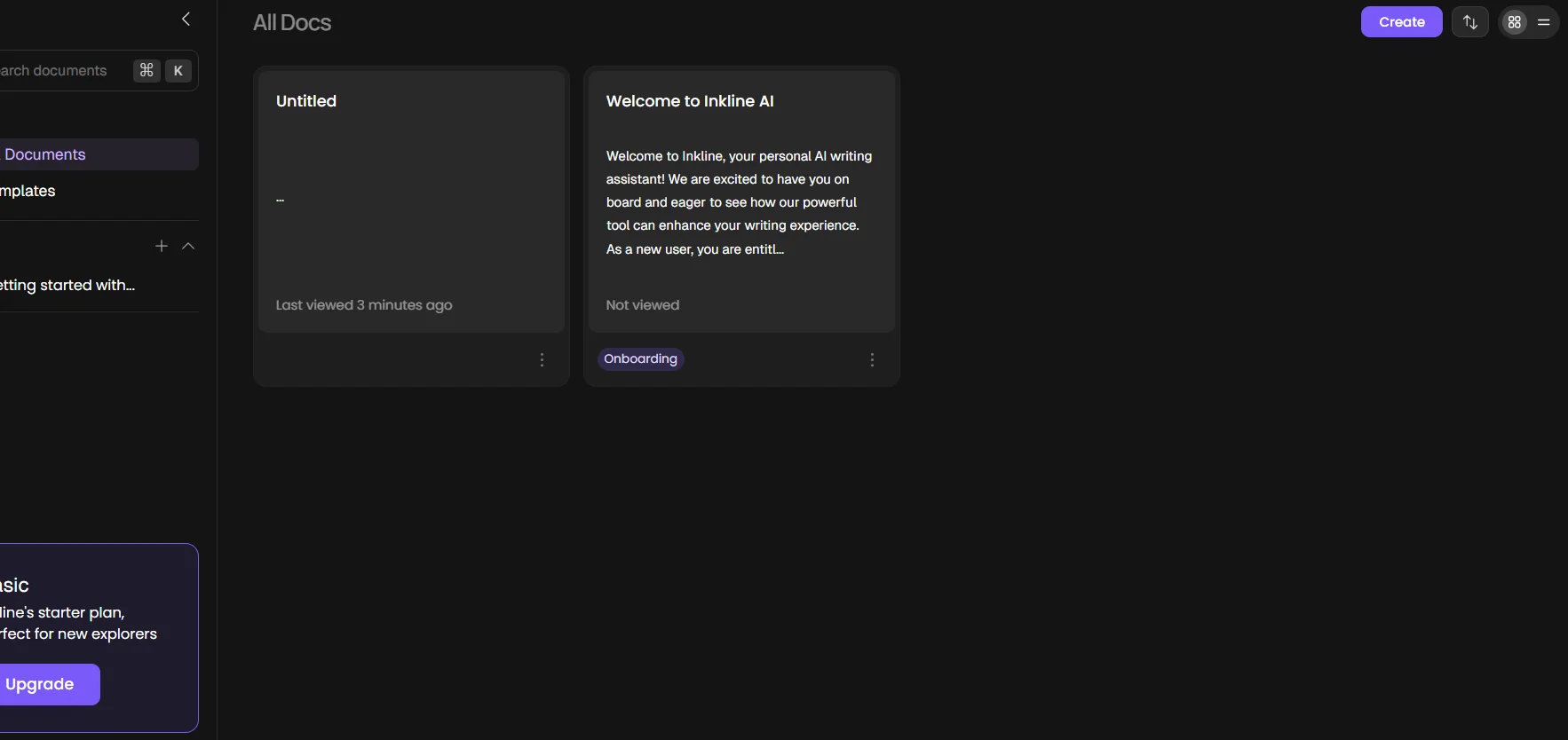Collapse the sidebar section with up chevron

pos(188,246)
